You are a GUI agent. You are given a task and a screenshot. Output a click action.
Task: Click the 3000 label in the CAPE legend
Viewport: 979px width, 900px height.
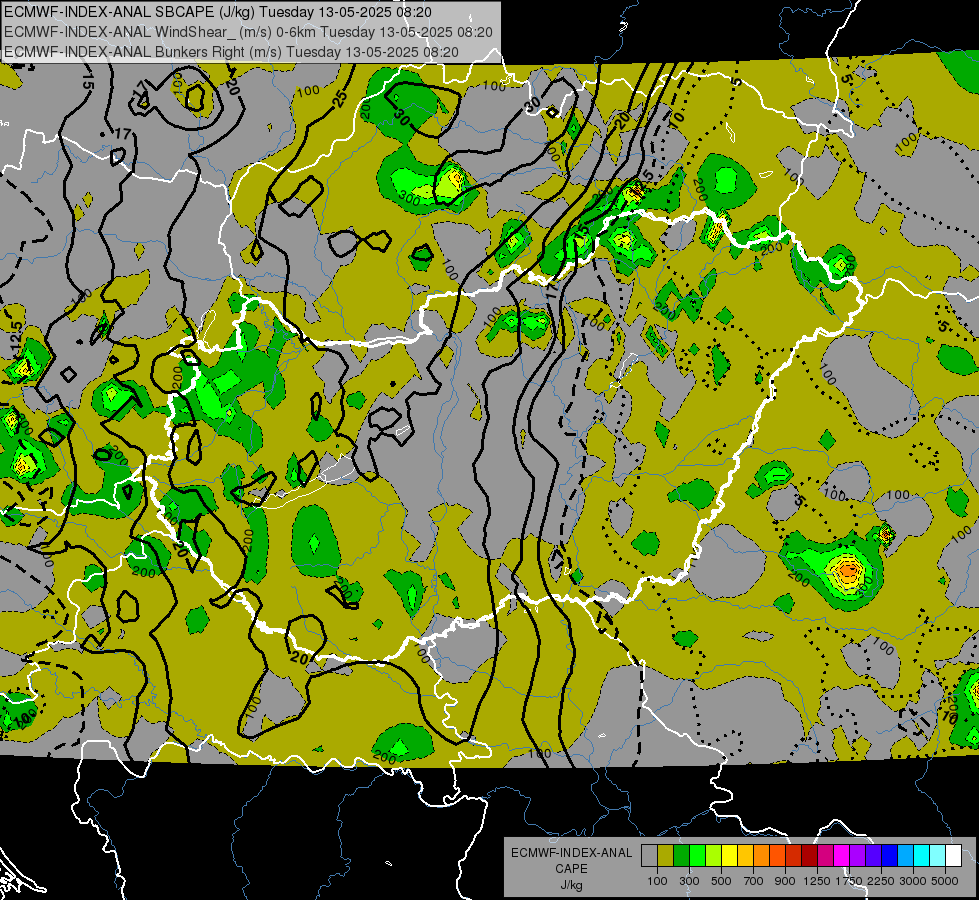[913, 881]
